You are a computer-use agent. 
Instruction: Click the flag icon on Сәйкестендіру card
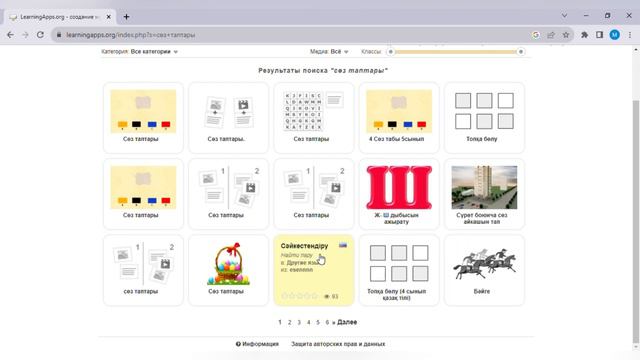pos(343,245)
